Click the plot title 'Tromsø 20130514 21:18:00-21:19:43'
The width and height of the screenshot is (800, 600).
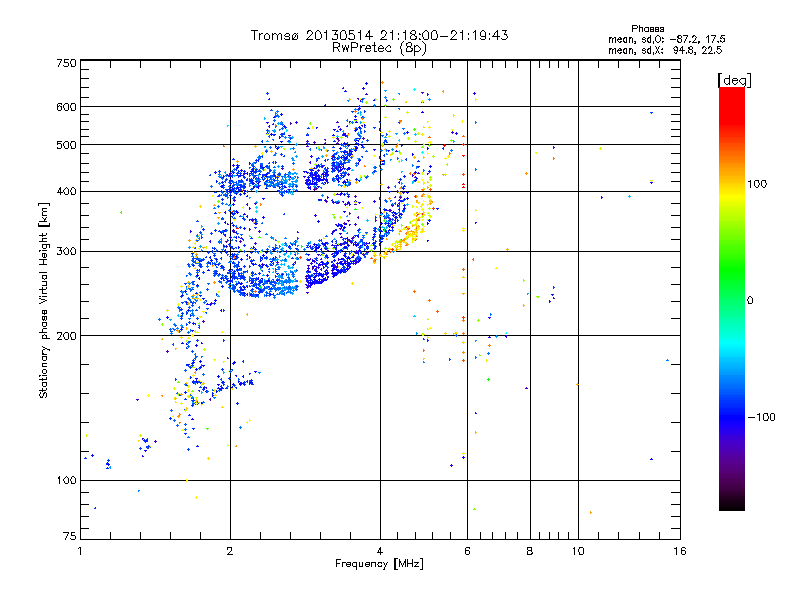[379, 35]
